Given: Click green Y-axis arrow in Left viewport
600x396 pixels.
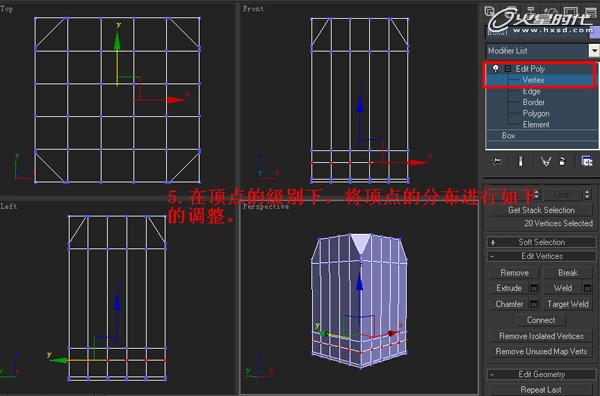Looking at the screenshot, I should [59, 360].
